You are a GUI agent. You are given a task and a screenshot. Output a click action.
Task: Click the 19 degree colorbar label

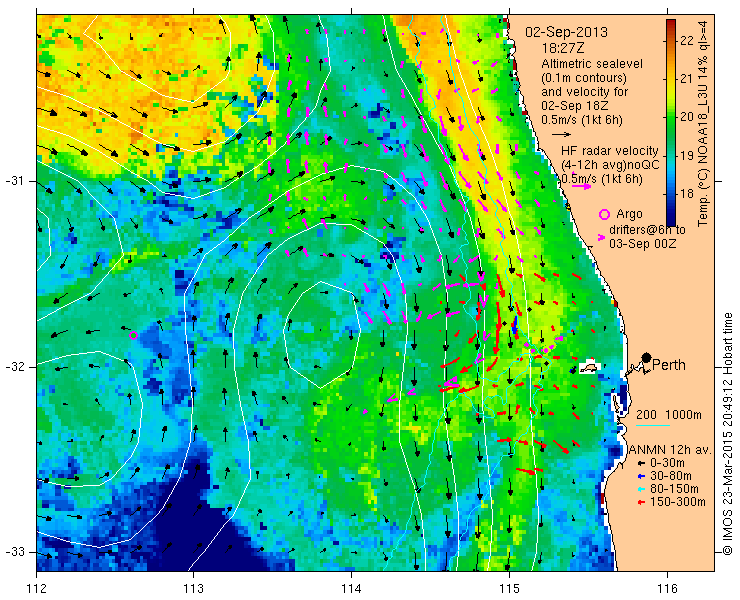[x=687, y=155]
